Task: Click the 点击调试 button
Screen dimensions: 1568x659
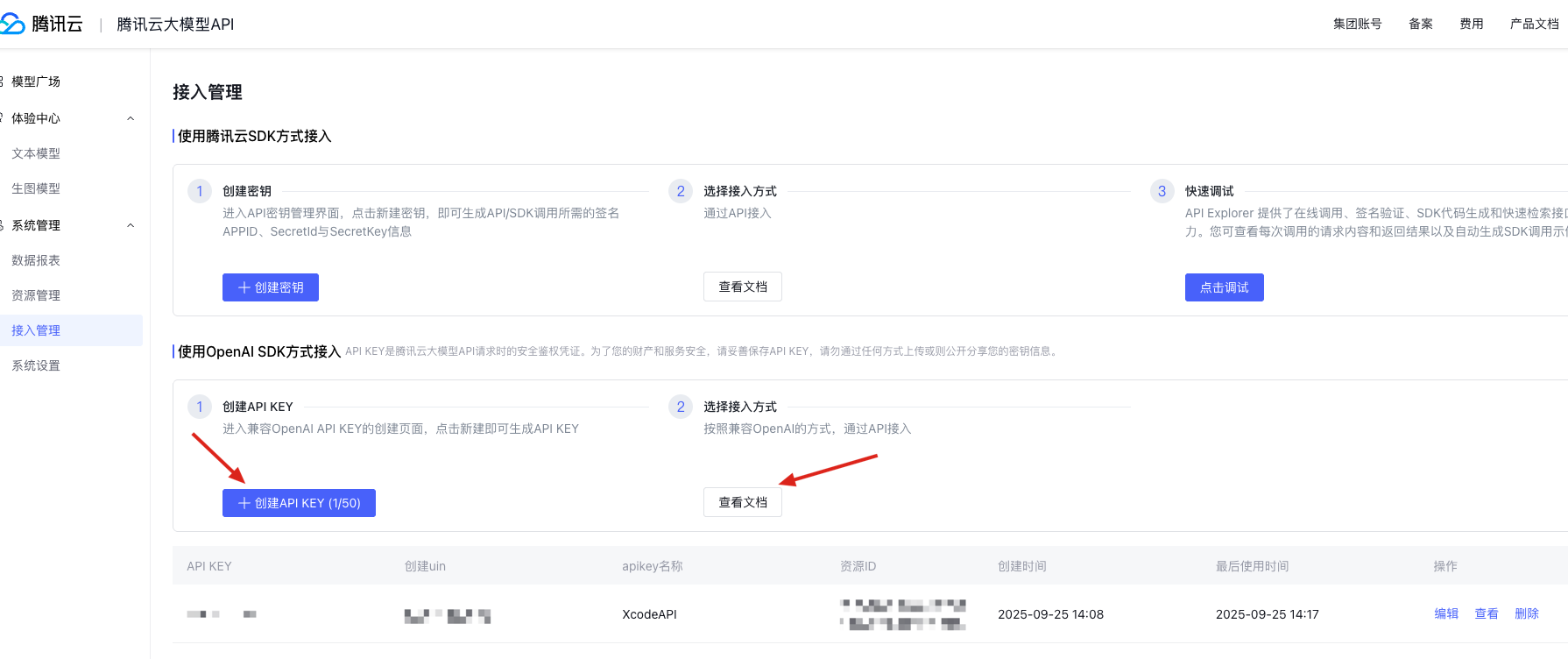Action: pos(1225,287)
